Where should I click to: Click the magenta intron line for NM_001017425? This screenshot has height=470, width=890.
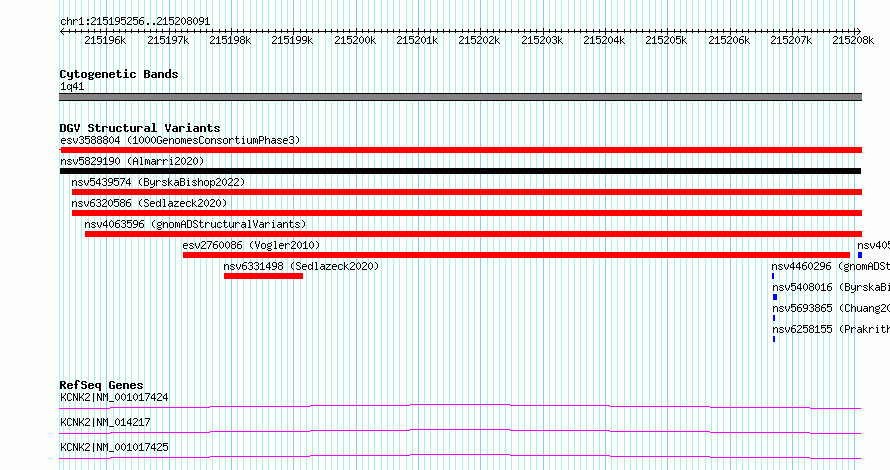(x=460, y=456)
